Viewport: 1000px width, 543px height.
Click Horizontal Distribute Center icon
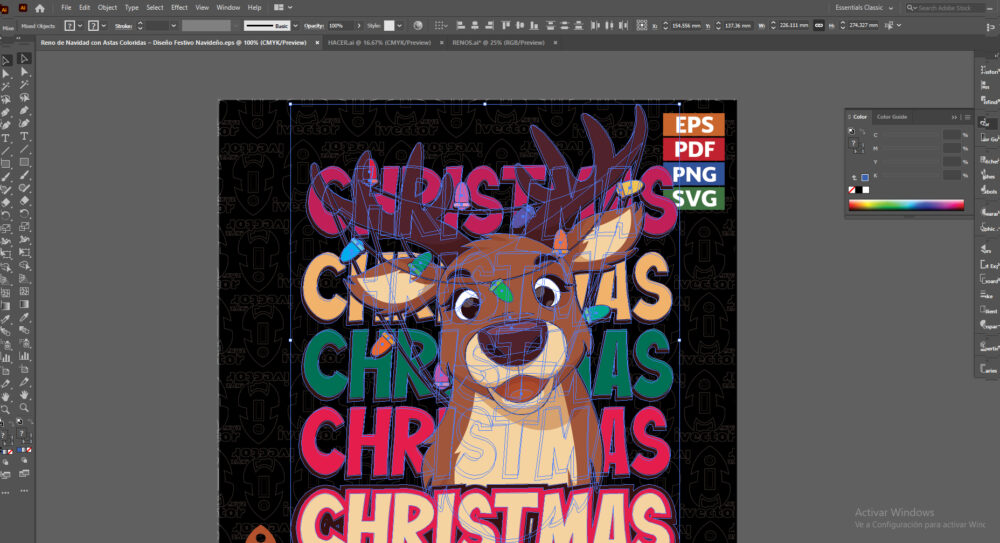(609, 26)
